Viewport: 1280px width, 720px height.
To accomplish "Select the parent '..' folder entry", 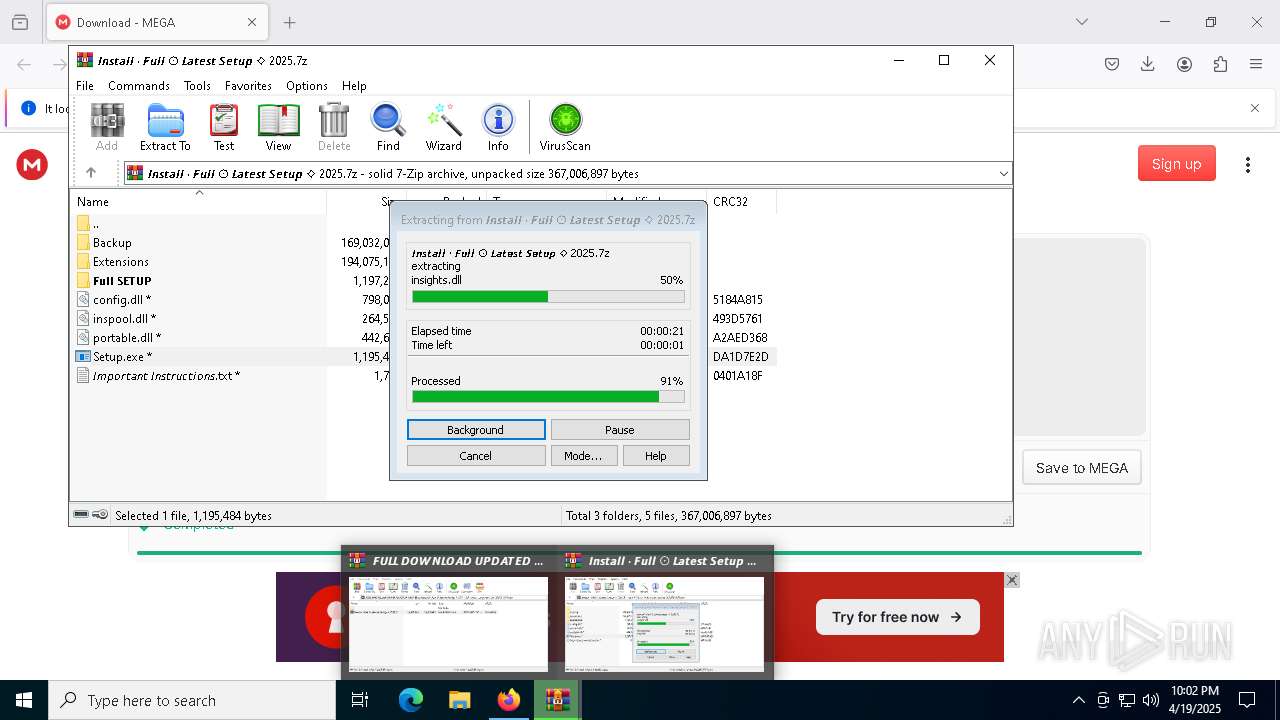I will [x=95, y=224].
